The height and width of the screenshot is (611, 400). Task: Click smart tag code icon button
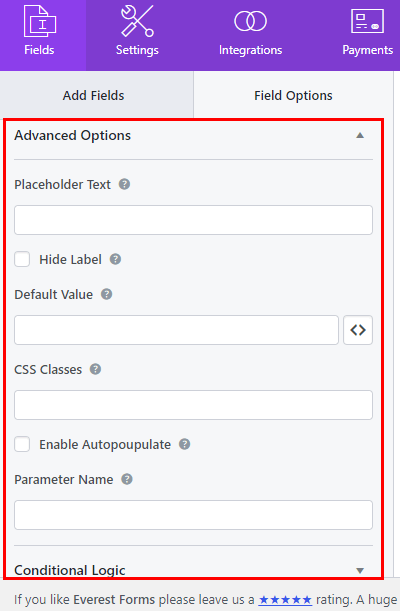pyautogui.click(x=358, y=330)
